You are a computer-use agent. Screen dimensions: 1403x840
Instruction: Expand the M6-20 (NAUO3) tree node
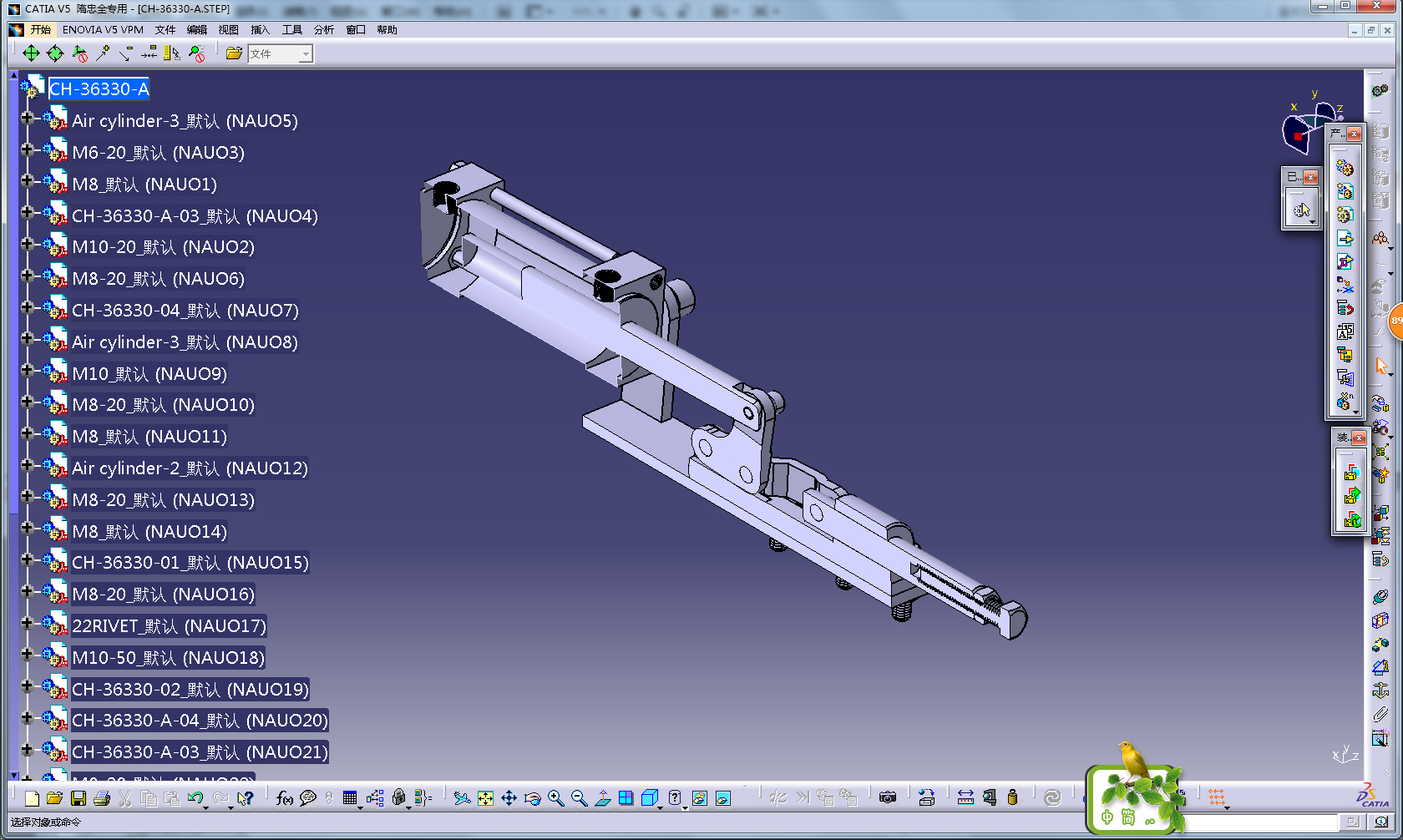coord(27,149)
